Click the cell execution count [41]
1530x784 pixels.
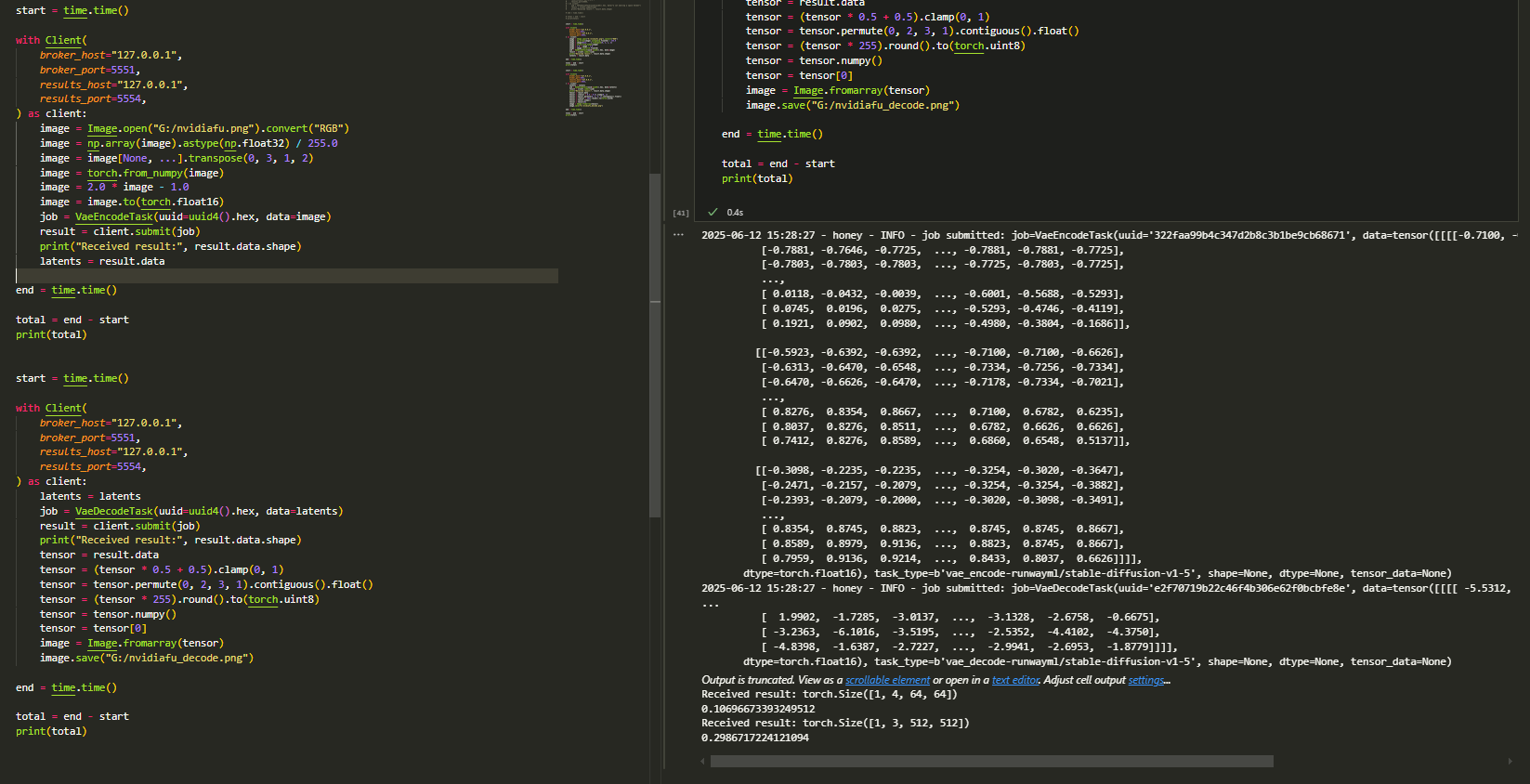click(x=681, y=213)
